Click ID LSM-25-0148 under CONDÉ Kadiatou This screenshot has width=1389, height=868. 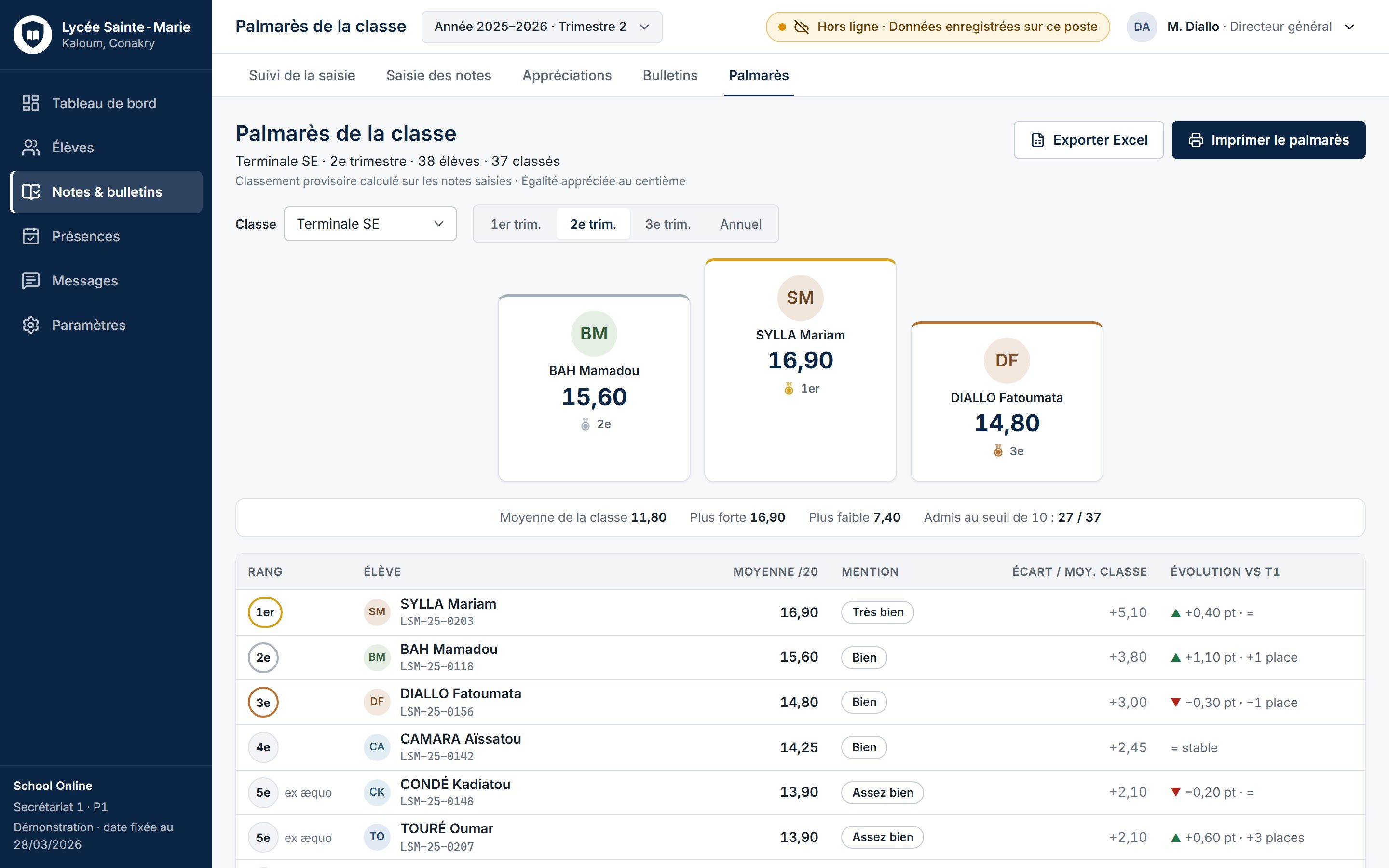coord(437,801)
